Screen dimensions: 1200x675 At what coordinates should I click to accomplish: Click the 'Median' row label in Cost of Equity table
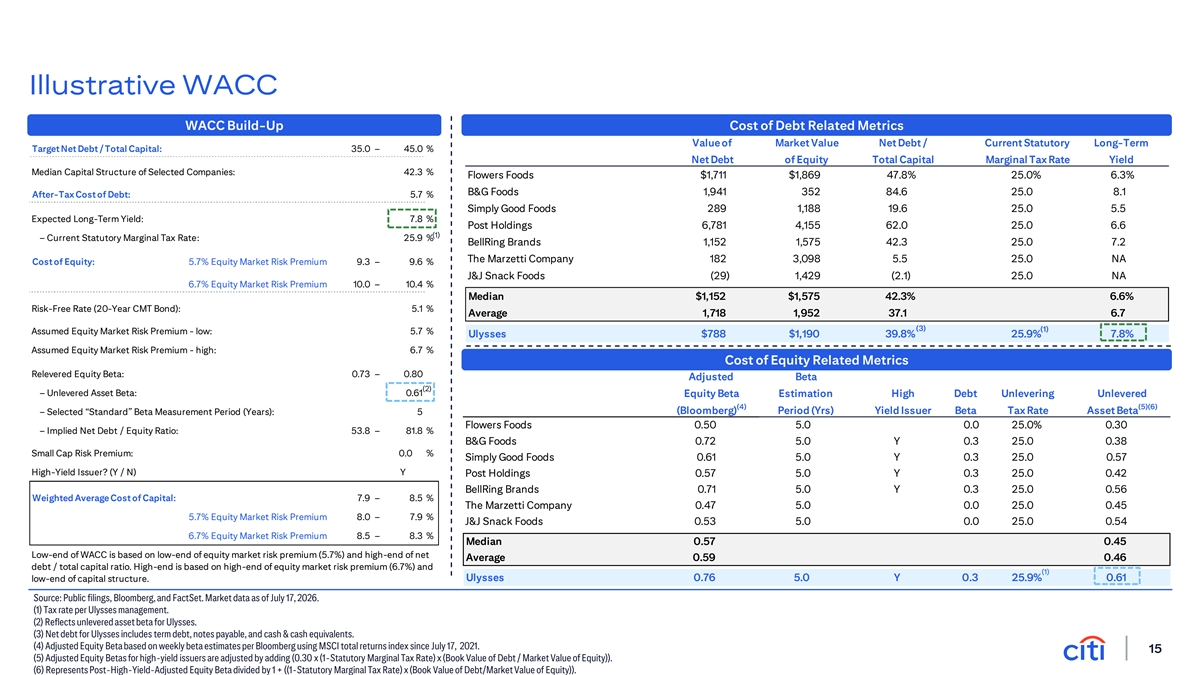(x=485, y=541)
